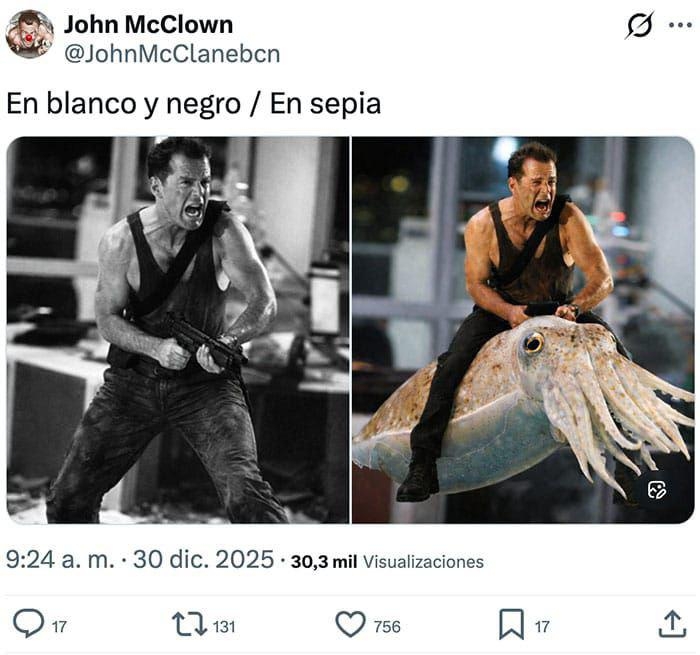Click the image edit icon on squid photo
The height and width of the screenshot is (655, 700).
[x=657, y=490]
